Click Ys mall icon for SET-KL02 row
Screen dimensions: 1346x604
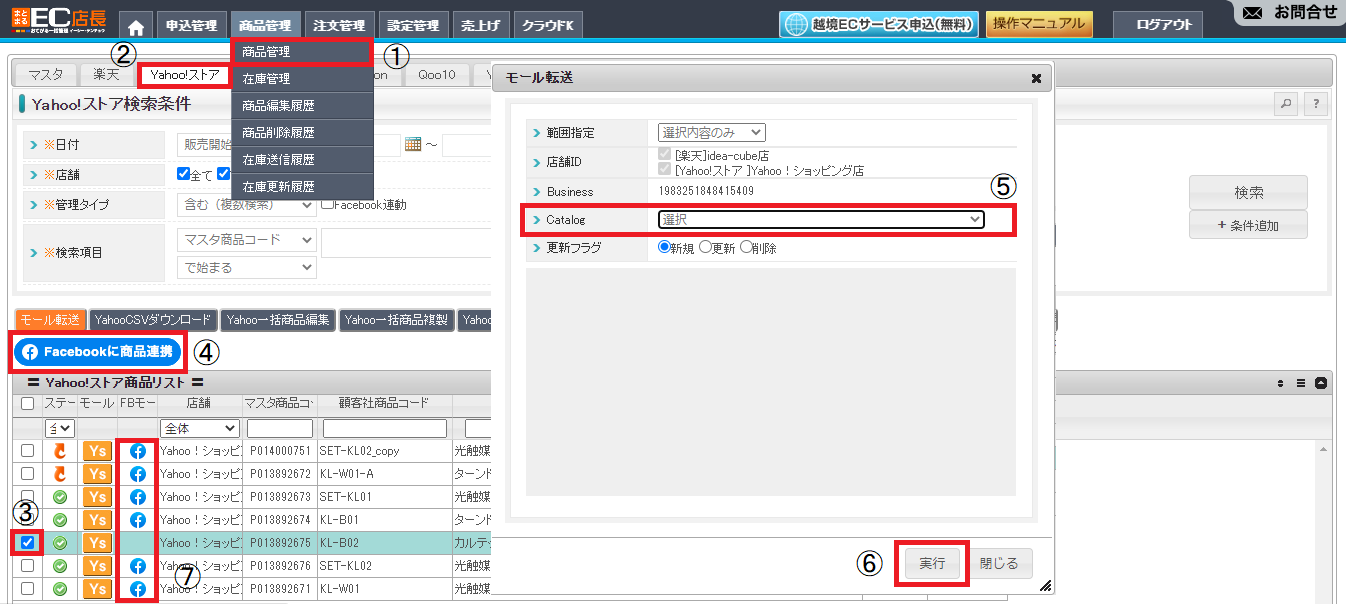(97, 566)
